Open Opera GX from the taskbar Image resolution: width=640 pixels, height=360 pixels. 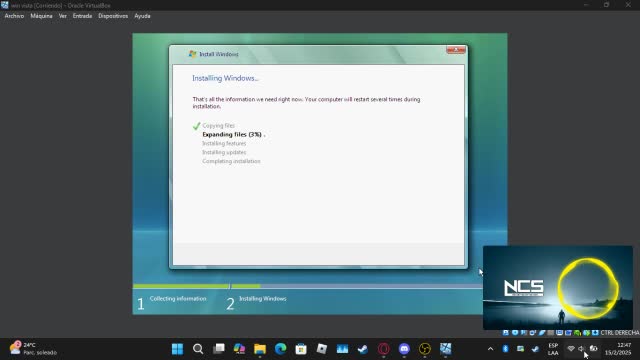pos(383,349)
